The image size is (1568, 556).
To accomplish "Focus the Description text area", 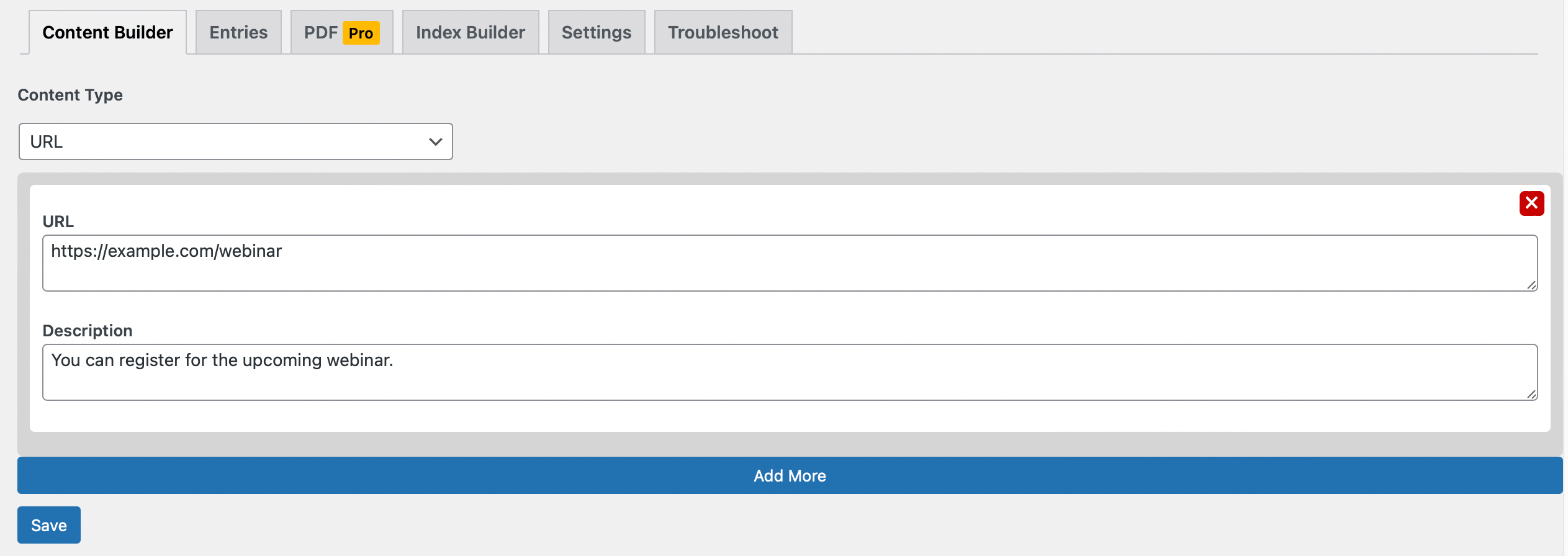I will point(790,372).
